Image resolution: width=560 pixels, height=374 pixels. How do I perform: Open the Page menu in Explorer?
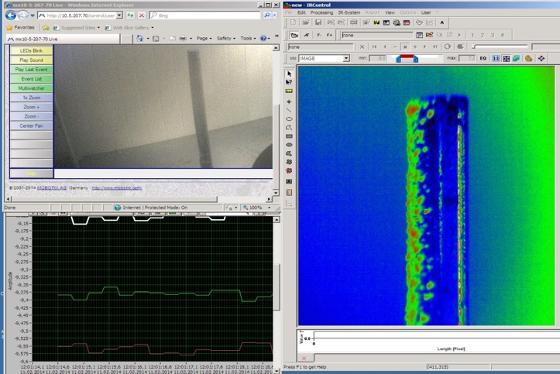point(204,38)
